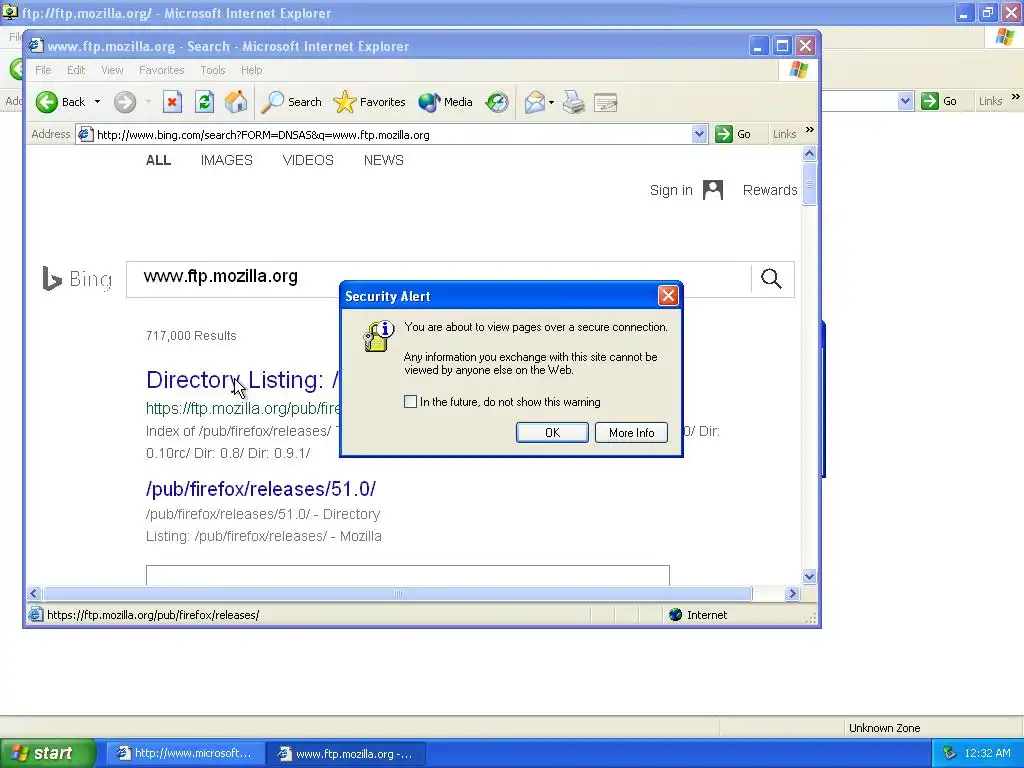Expand Links toolbar chevron in front window

pos(810,130)
